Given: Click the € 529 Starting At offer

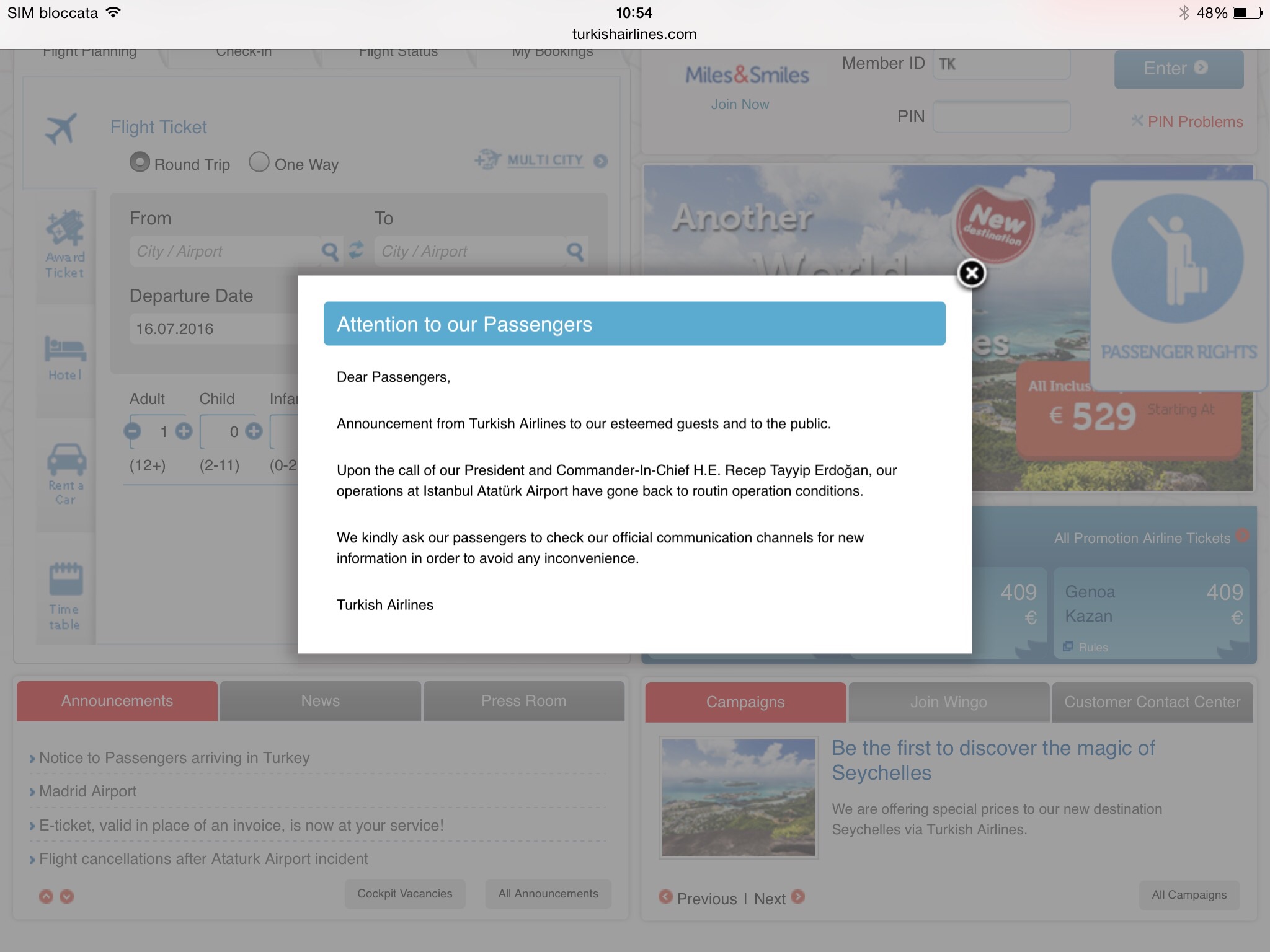Looking at the screenshot, I should [x=1129, y=412].
